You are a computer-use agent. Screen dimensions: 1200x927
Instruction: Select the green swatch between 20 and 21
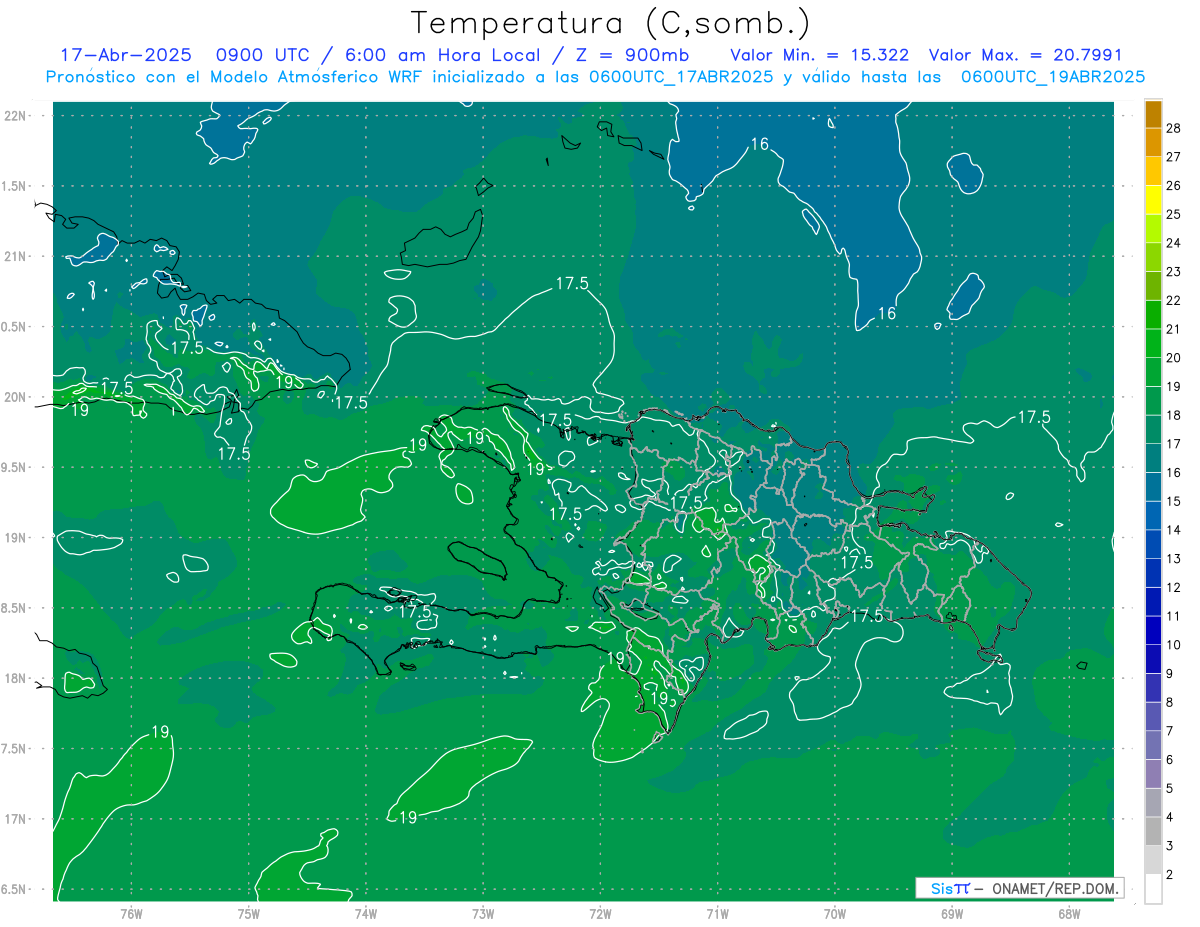(1153, 344)
